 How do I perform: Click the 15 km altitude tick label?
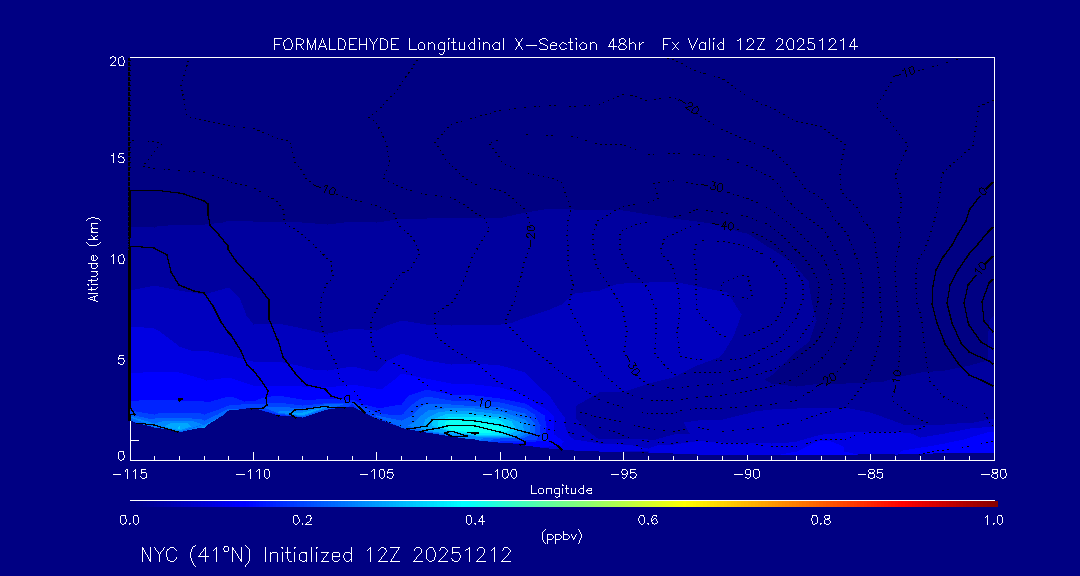coord(116,159)
